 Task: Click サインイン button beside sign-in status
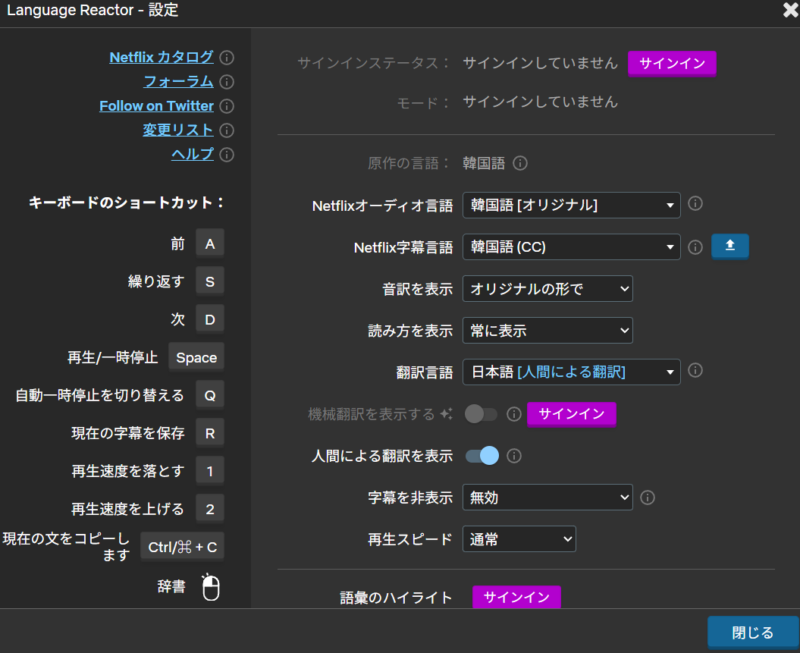point(672,63)
